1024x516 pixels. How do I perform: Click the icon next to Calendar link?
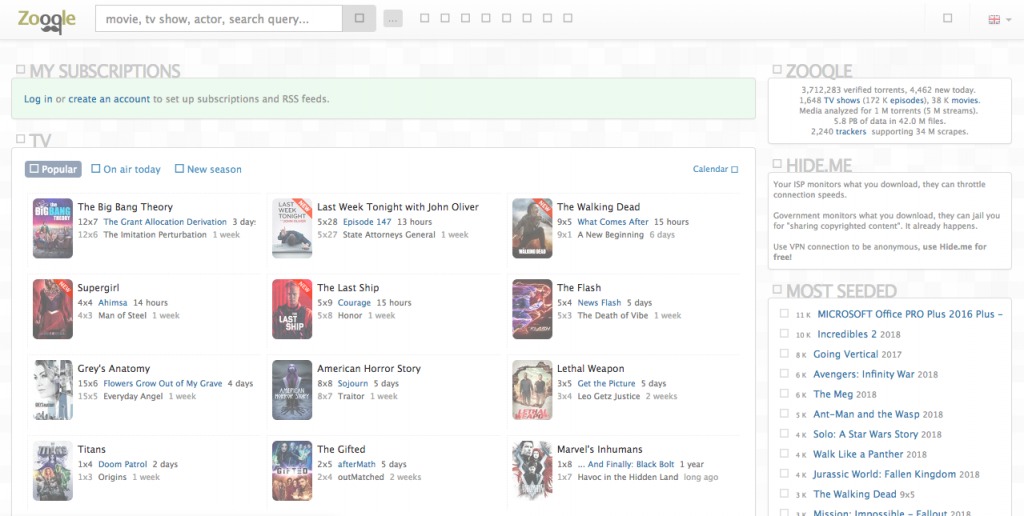[735, 170]
